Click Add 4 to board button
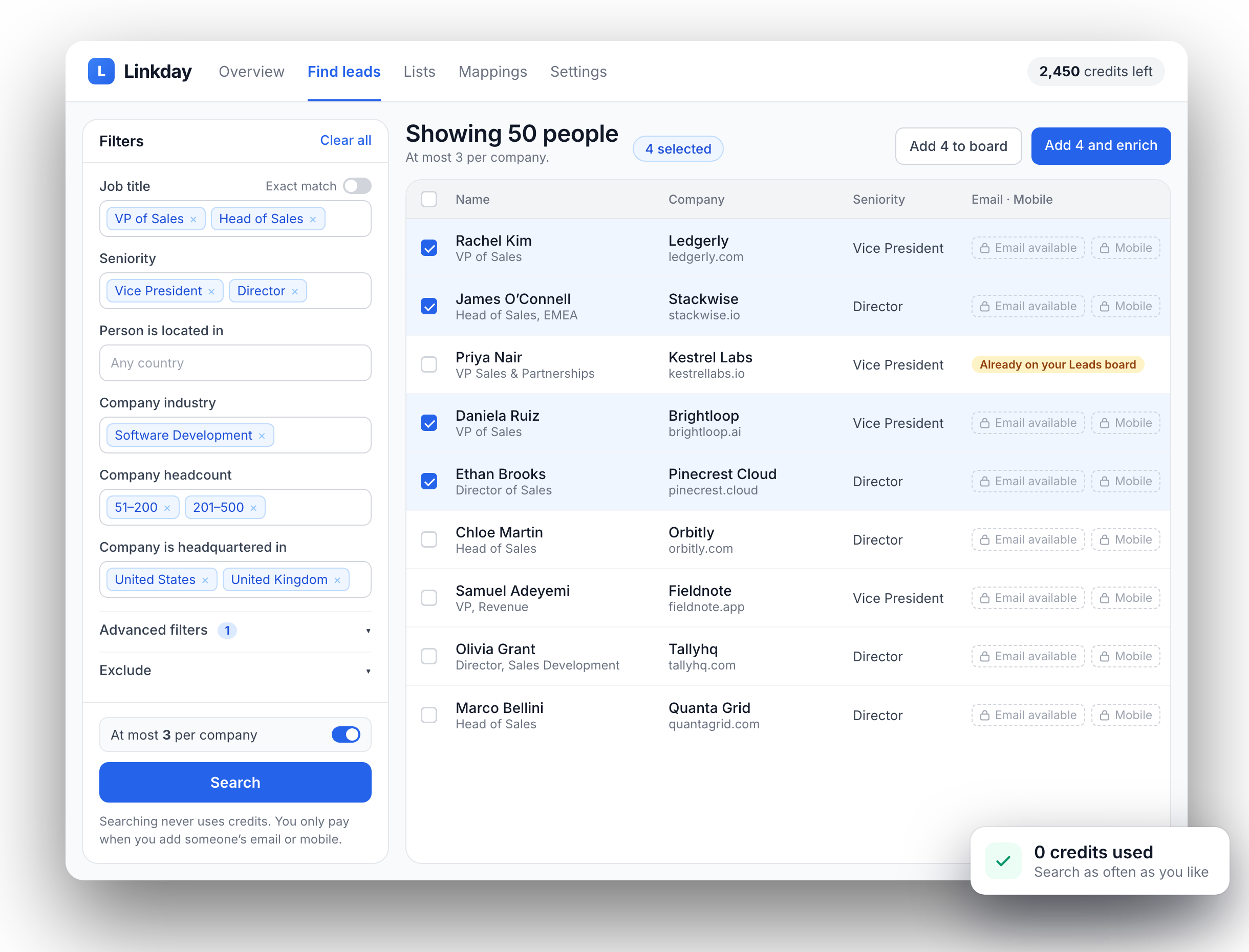Image resolution: width=1249 pixels, height=952 pixels. click(x=958, y=146)
